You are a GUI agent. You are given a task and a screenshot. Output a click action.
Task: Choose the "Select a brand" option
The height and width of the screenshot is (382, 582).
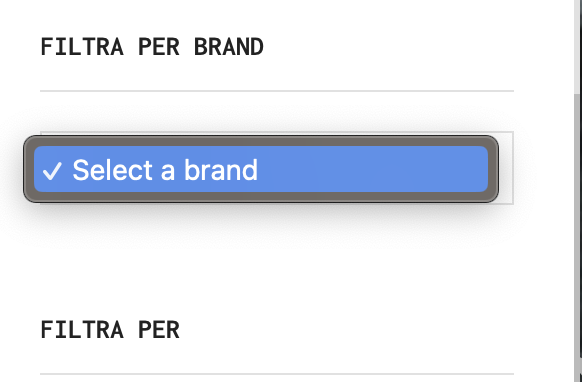(261, 169)
